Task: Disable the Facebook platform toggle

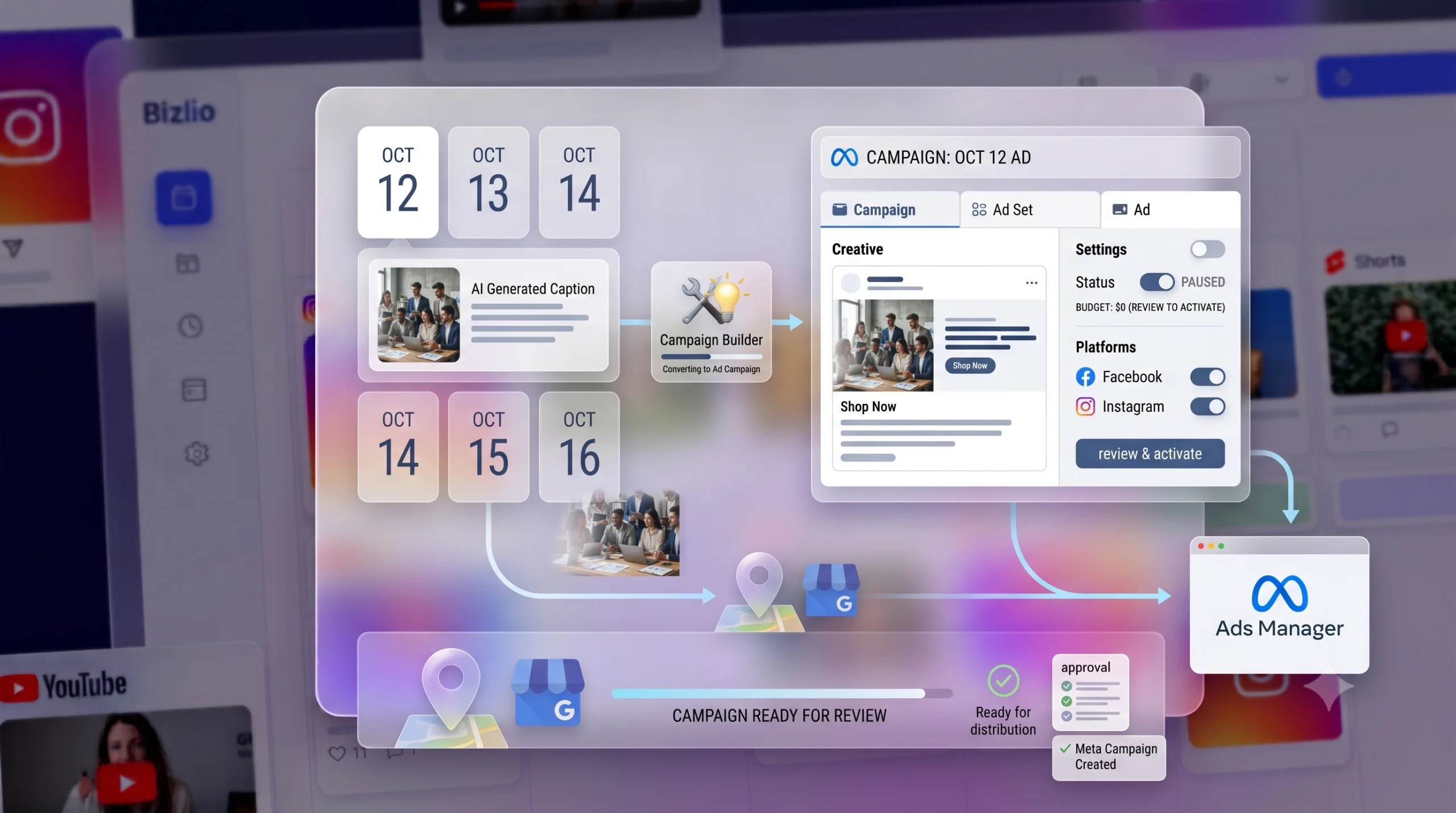Action: click(x=1207, y=377)
